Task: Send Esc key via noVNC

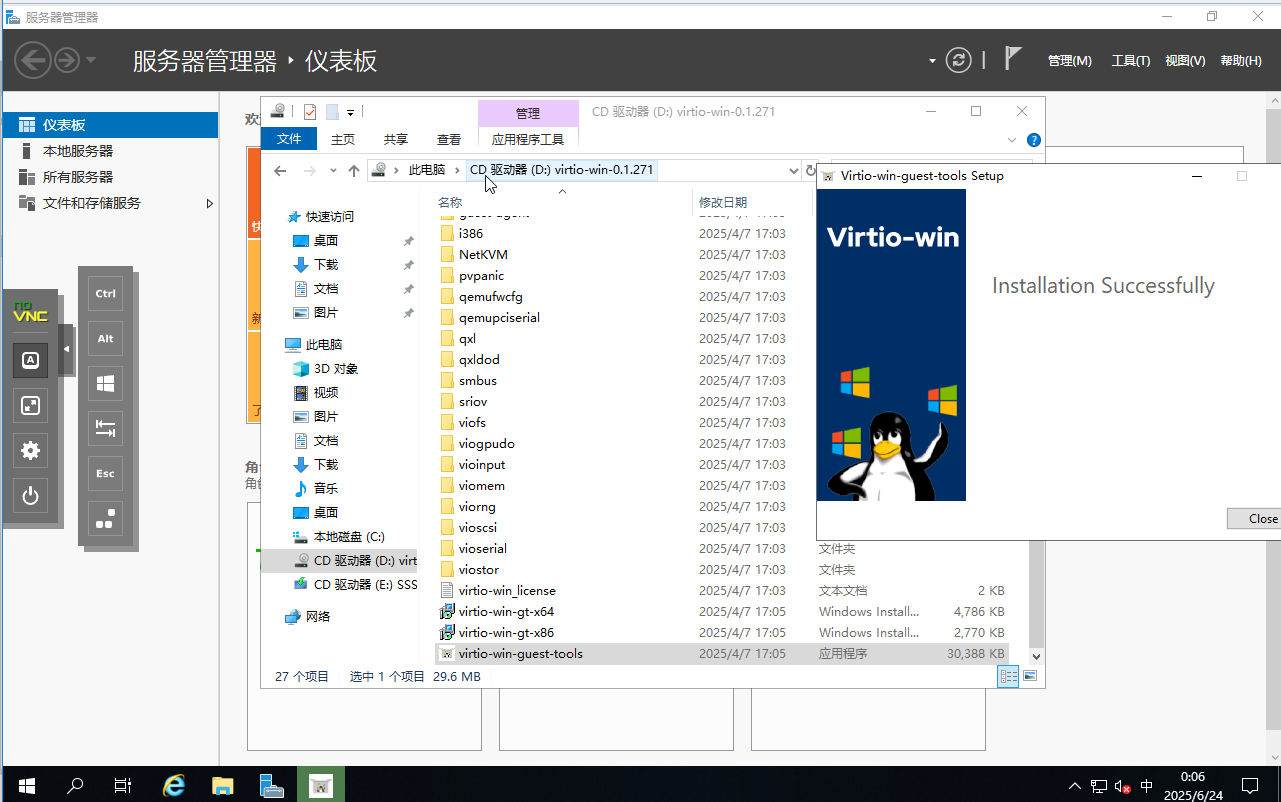Action: pos(105,474)
